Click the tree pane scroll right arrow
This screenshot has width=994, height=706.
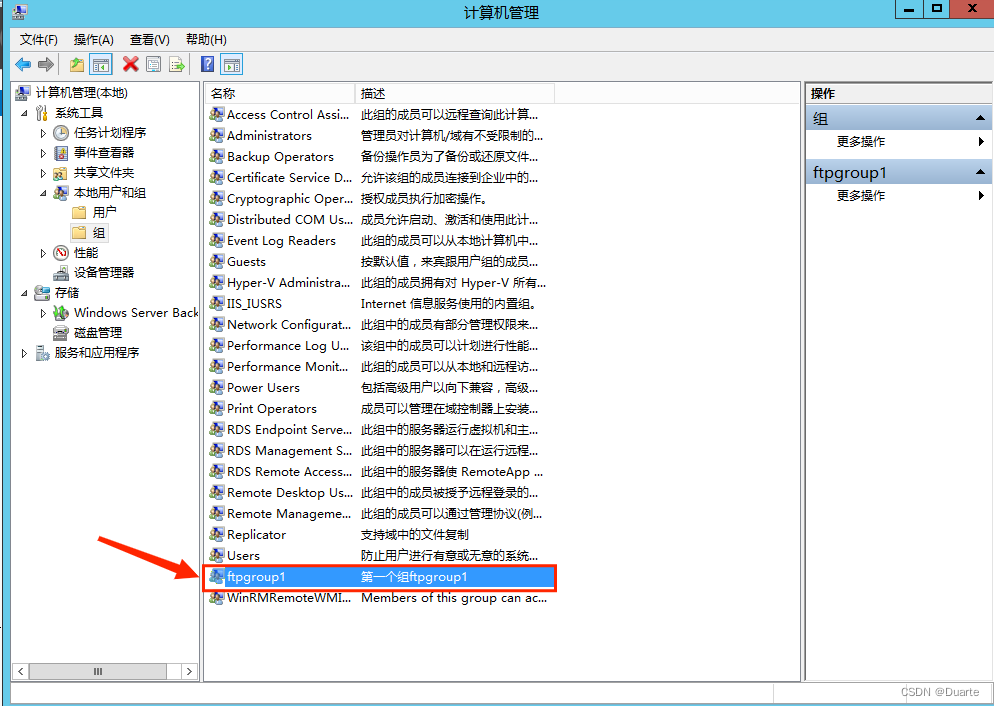(x=189, y=671)
